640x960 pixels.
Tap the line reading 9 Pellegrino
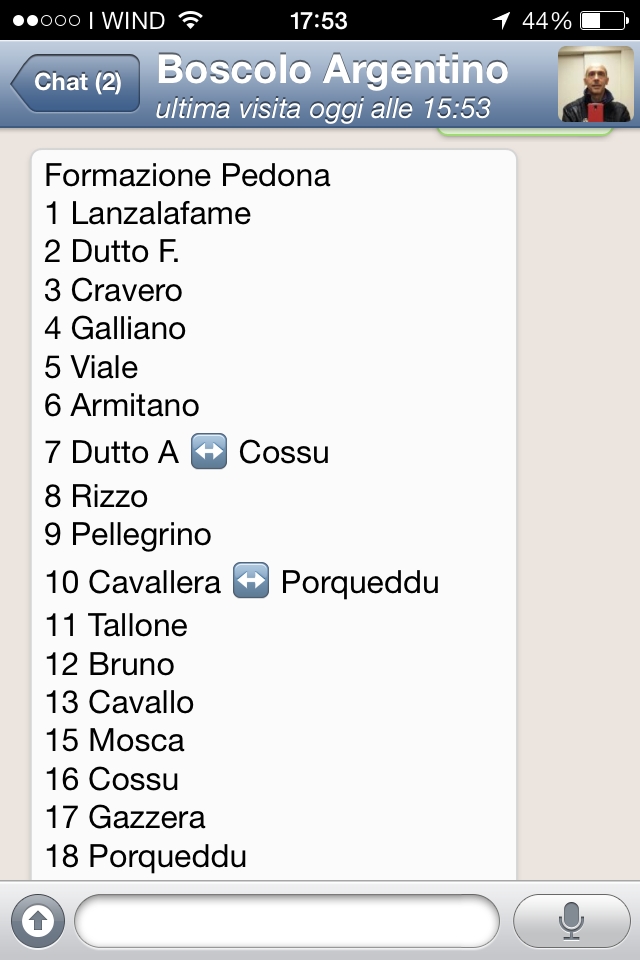[128, 534]
